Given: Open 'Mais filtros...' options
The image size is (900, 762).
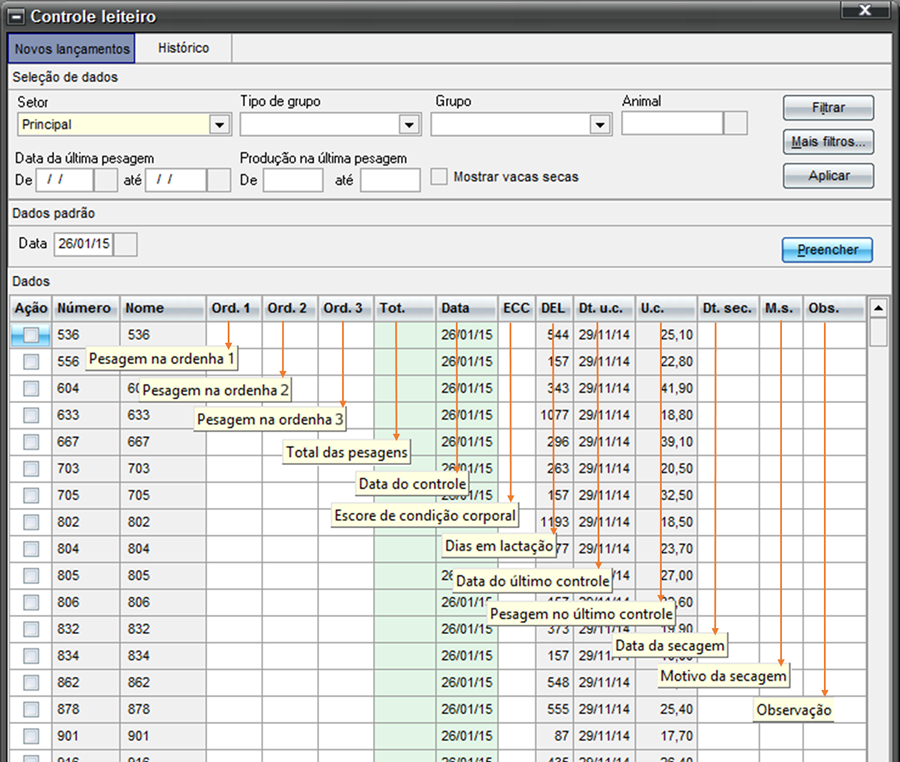Looking at the screenshot, I should (828, 142).
